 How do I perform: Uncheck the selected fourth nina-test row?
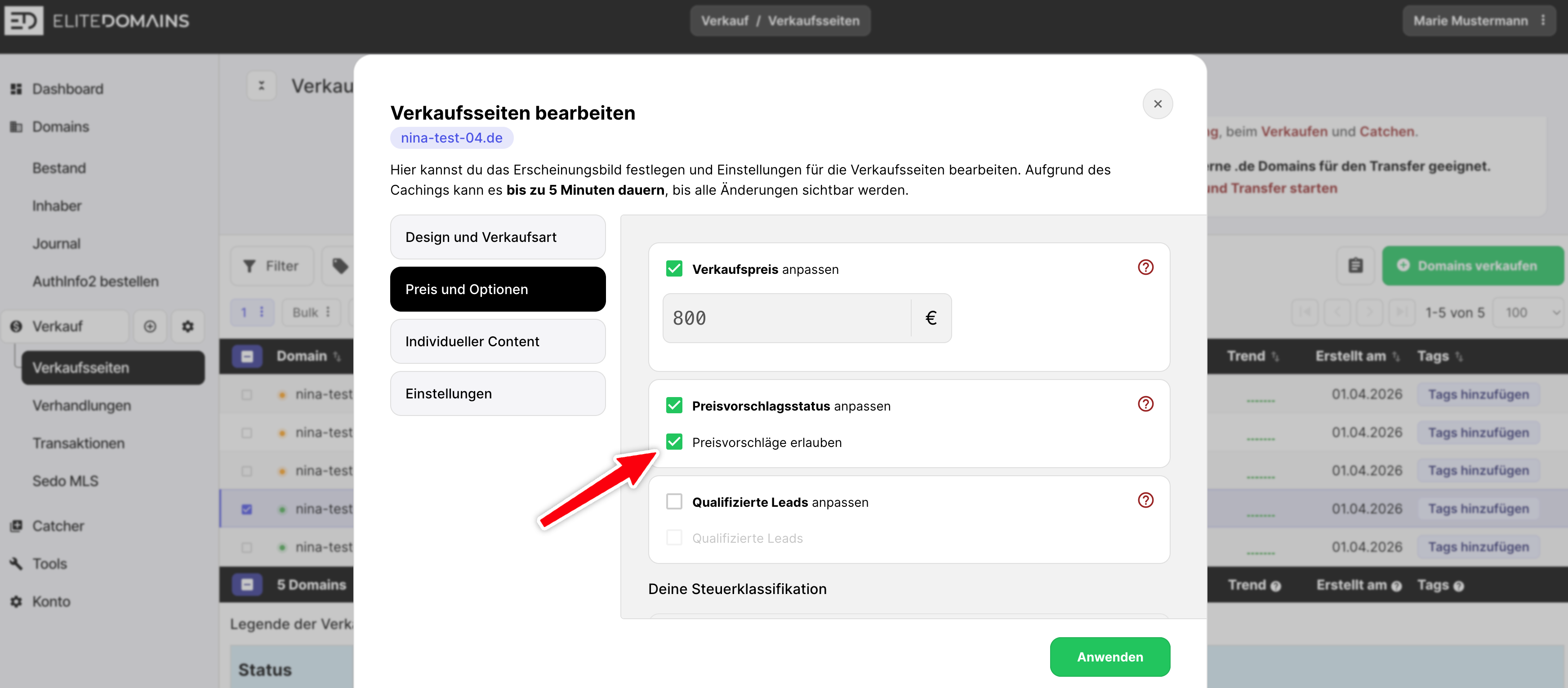coord(246,509)
